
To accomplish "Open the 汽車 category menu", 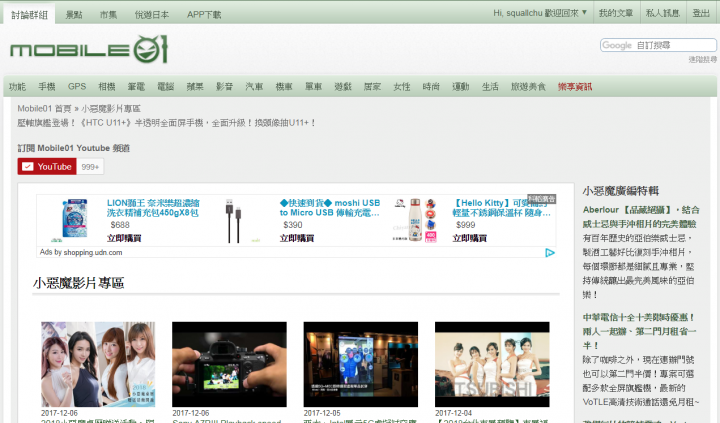I will [254, 86].
